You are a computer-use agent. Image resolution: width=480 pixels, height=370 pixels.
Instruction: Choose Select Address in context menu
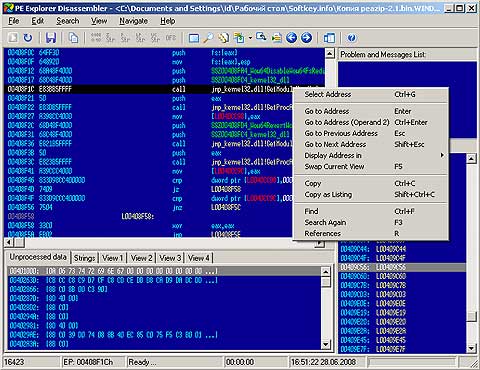coord(370,94)
